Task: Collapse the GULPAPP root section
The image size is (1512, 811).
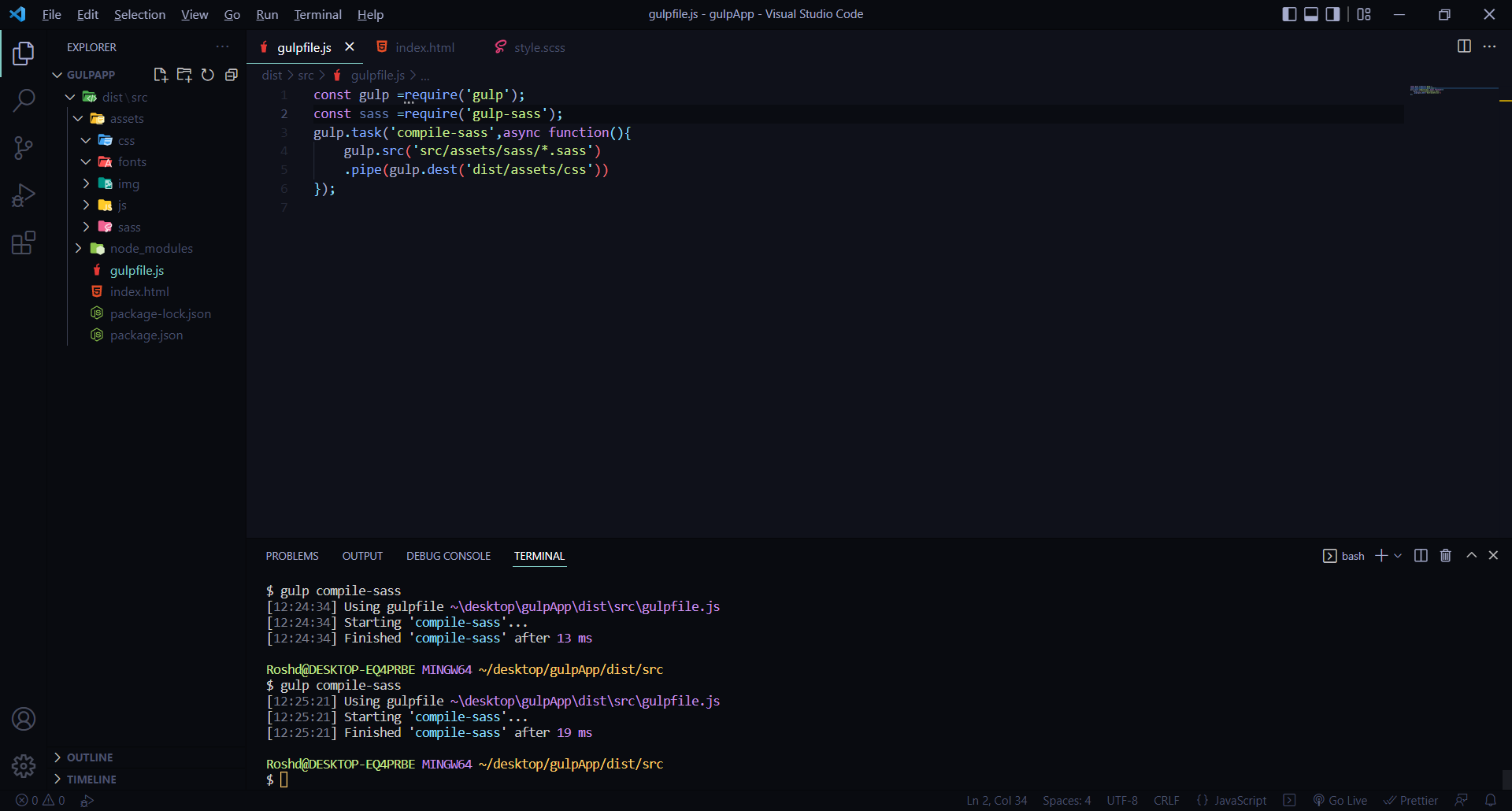Action: (57, 75)
